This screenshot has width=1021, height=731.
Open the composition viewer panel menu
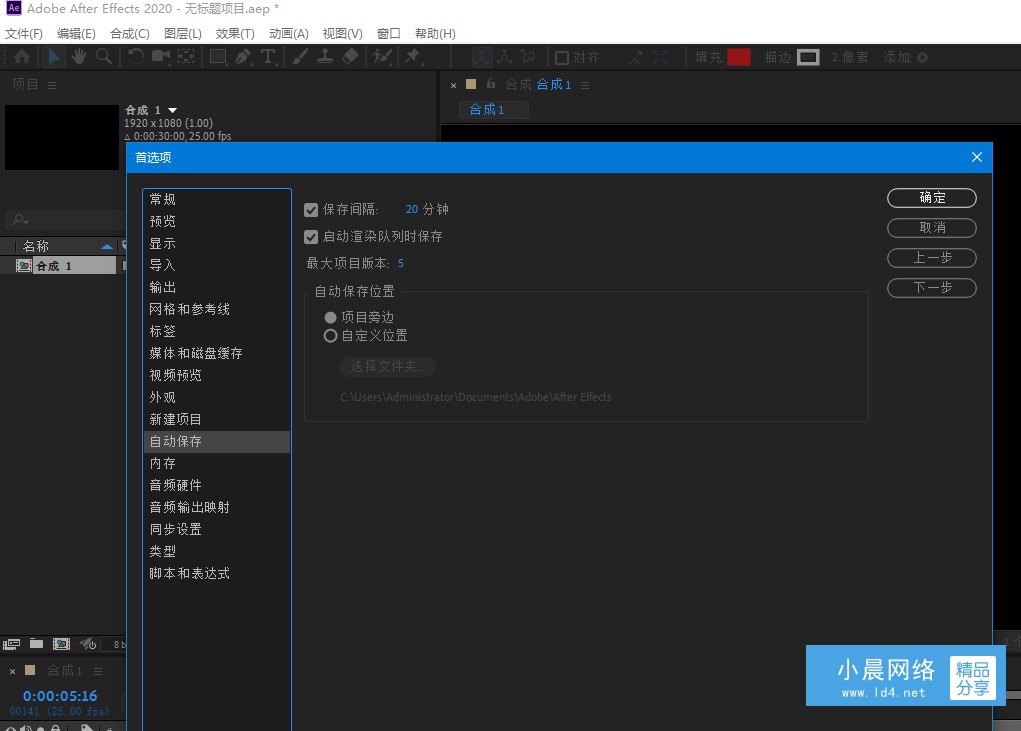pyautogui.click(x=585, y=85)
